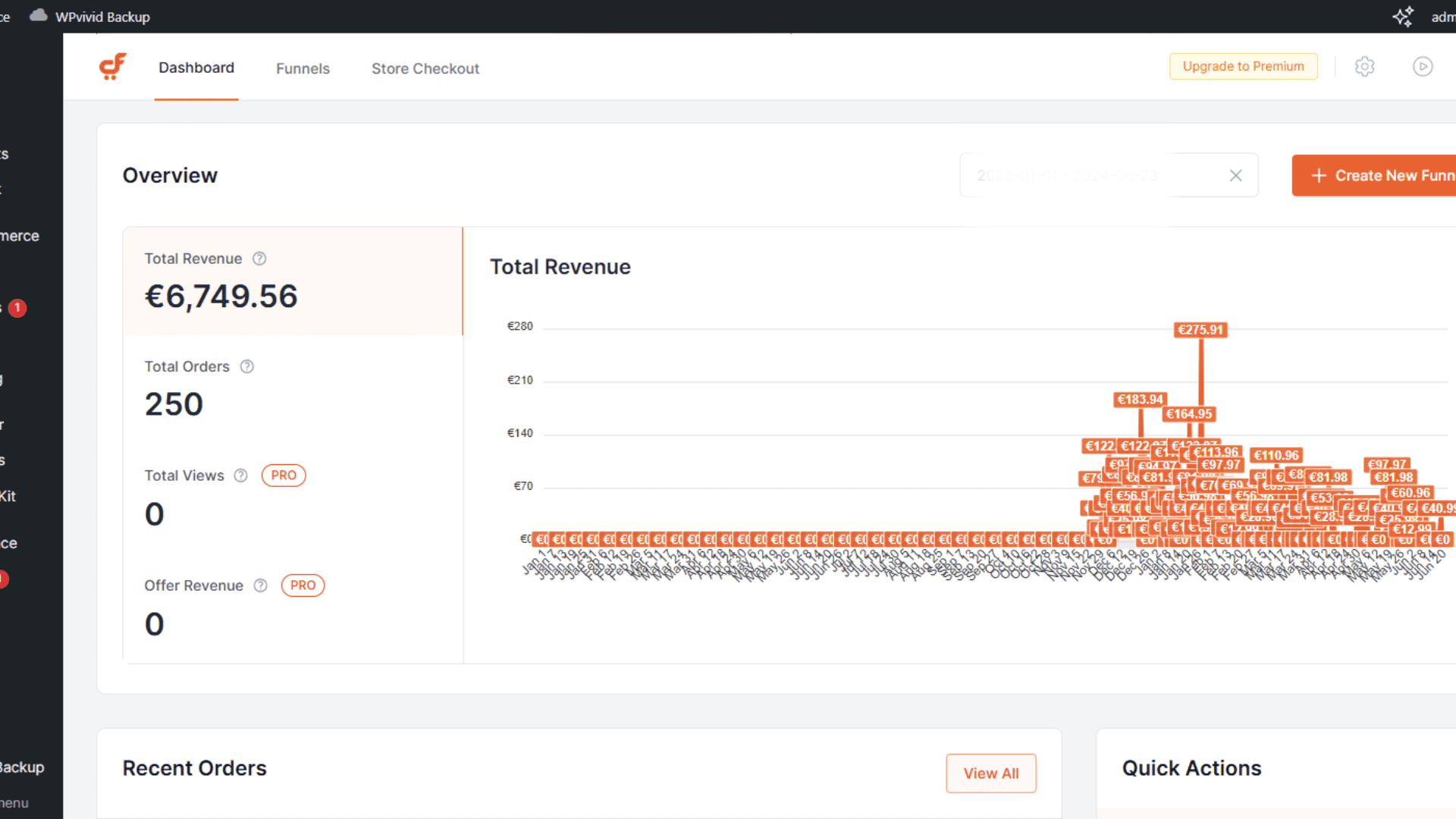Click the Offer Revenue help icon
1456x819 pixels.
coord(260,585)
